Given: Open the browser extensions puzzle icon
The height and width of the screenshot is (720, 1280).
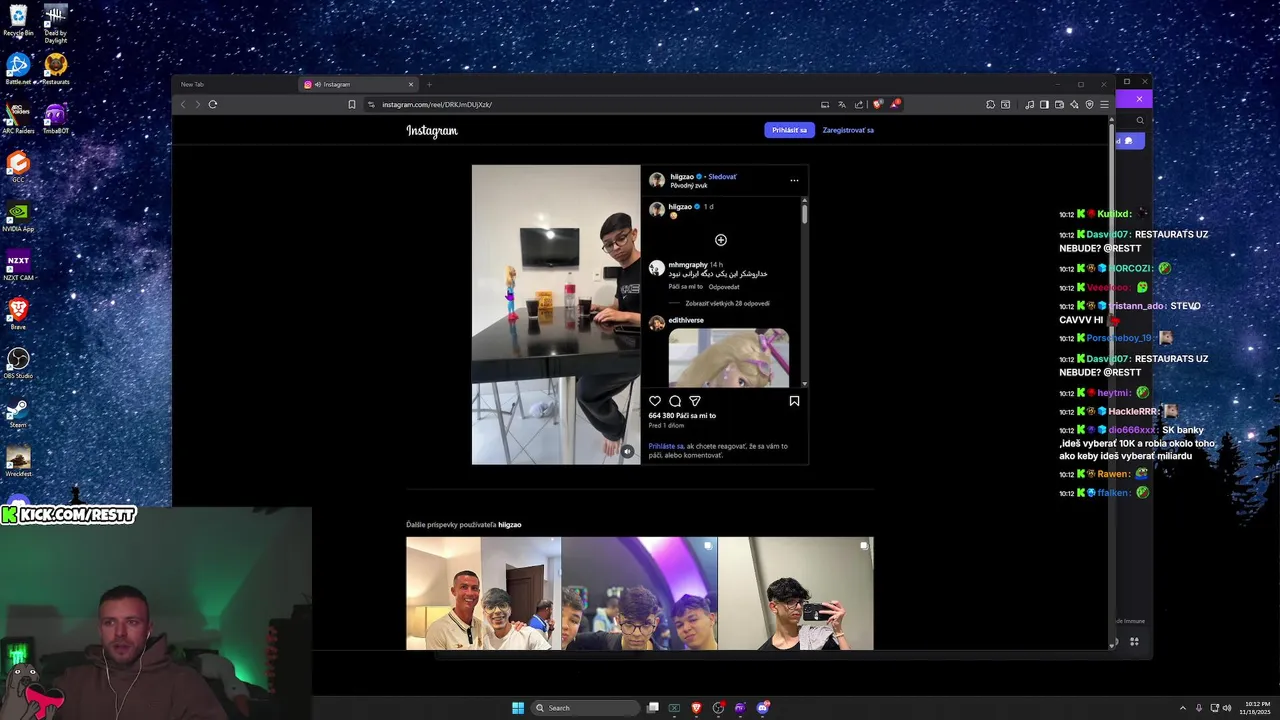Looking at the screenshot, I should click(991, 104).
